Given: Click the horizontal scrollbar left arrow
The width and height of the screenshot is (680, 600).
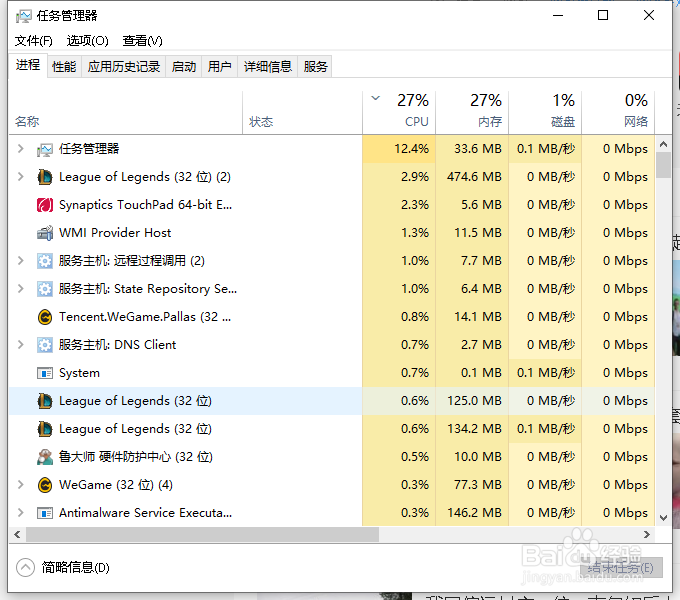Looking at the screenshot, I should [17, 535].
